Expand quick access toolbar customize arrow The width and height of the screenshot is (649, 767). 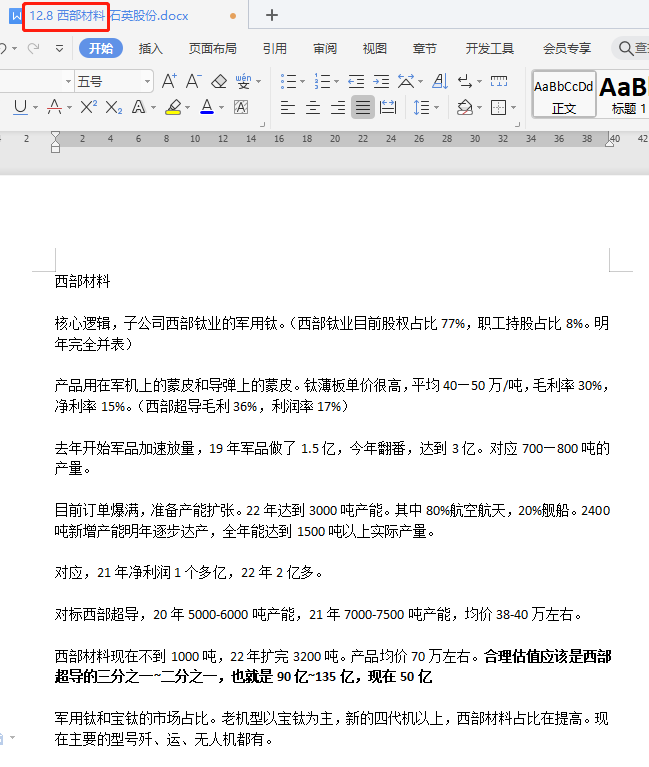(59, 48)
